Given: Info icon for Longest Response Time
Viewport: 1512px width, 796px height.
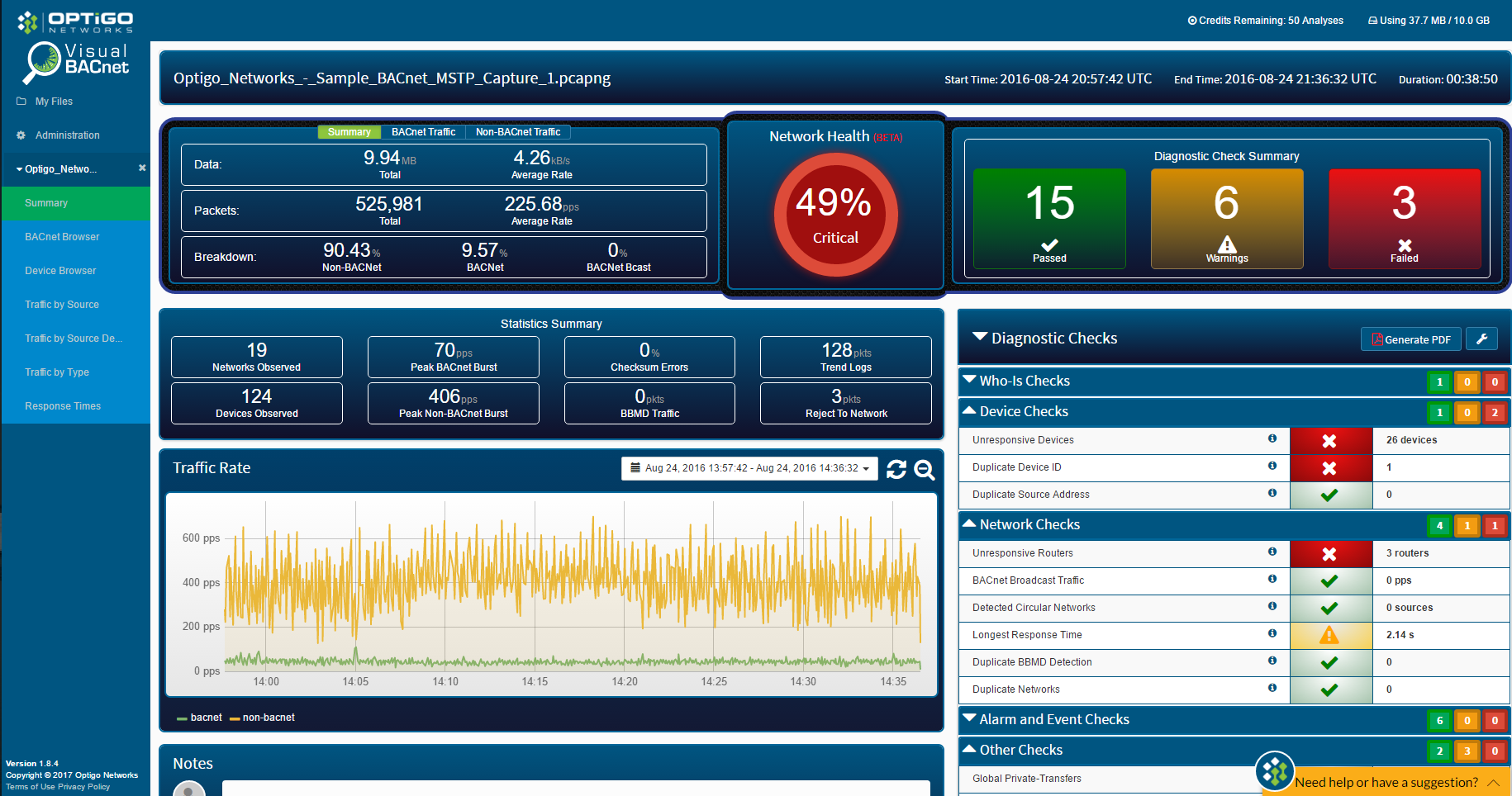Looking at the screenshot, I should [x=1272, y=633].
